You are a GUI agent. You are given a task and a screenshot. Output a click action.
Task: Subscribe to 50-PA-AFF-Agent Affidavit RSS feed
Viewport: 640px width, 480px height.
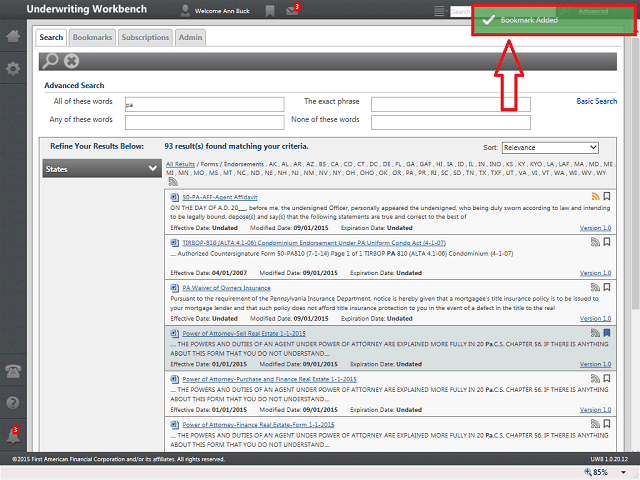point(596,196)
